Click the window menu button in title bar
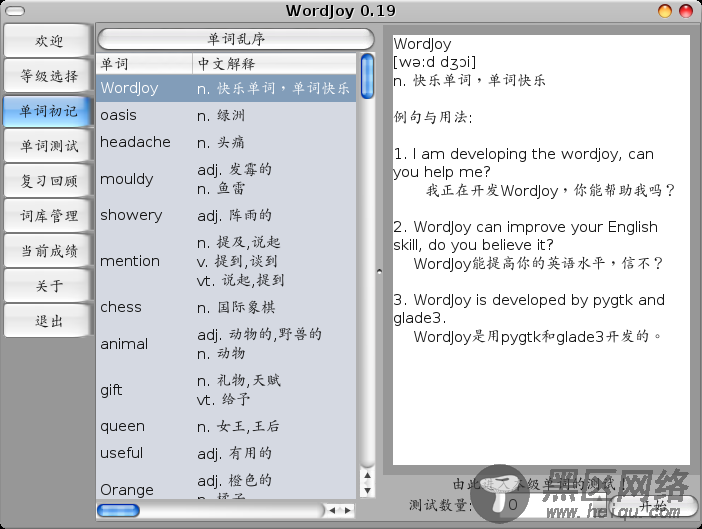The image size is (702, 529). [15, 11]
